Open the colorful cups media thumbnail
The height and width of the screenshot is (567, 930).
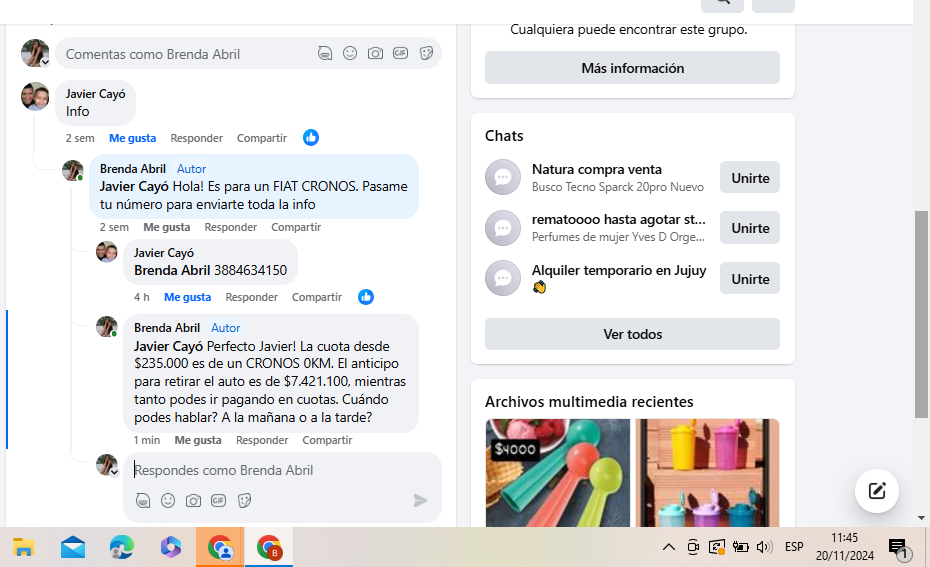707,473
